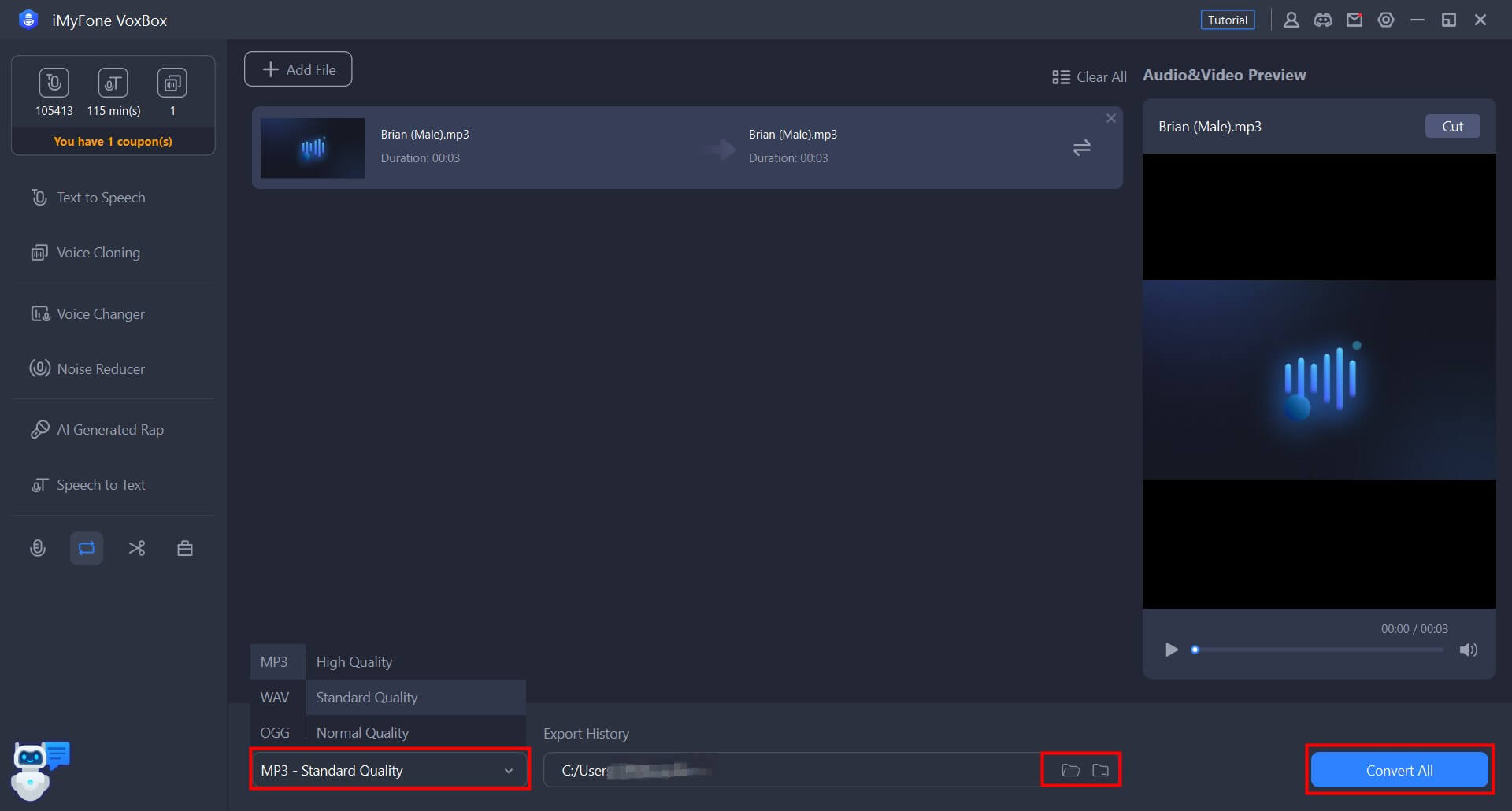Select the microphone recording tool icon
1512x811 pixels.
[38, 548]
